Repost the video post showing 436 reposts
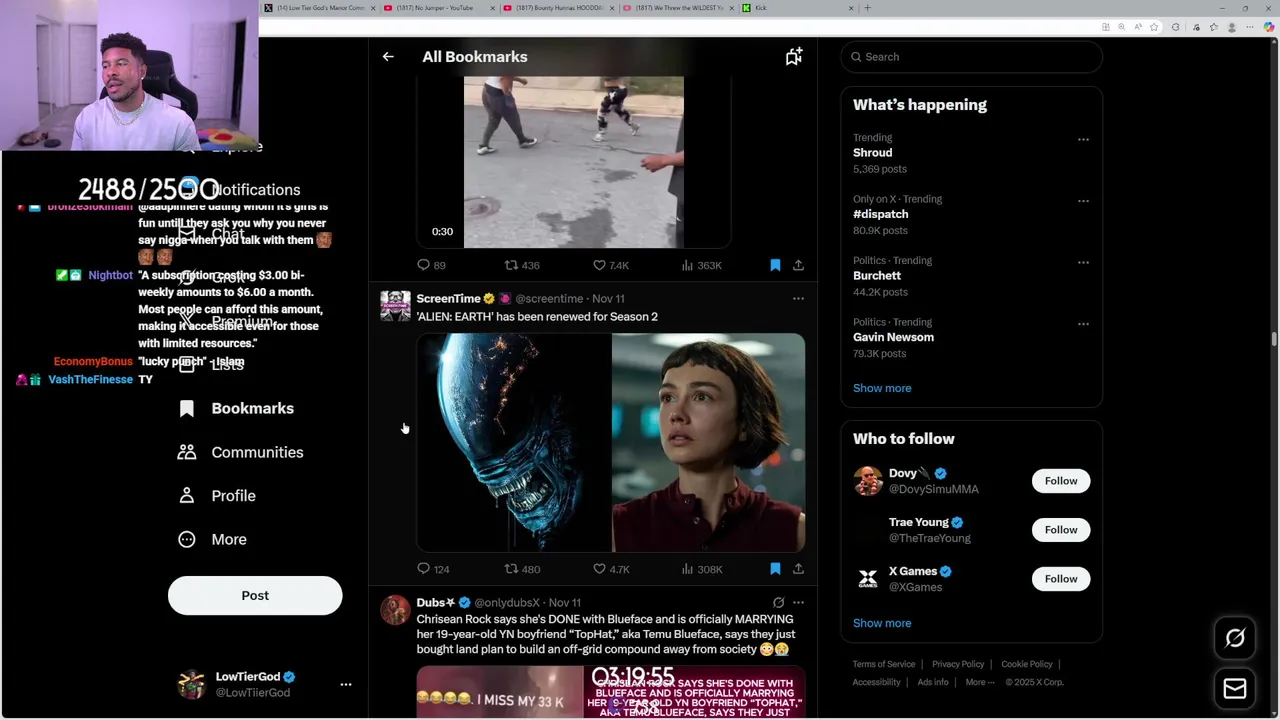Image resolution: width=1280 pixels, height=720 pixels. click(x=522, y=265)
